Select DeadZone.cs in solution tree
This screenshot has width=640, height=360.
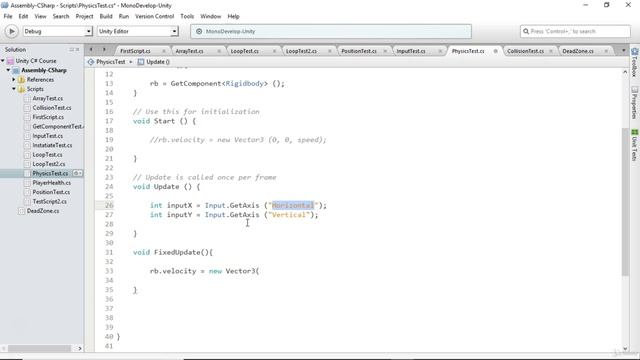tap(43, 211)
